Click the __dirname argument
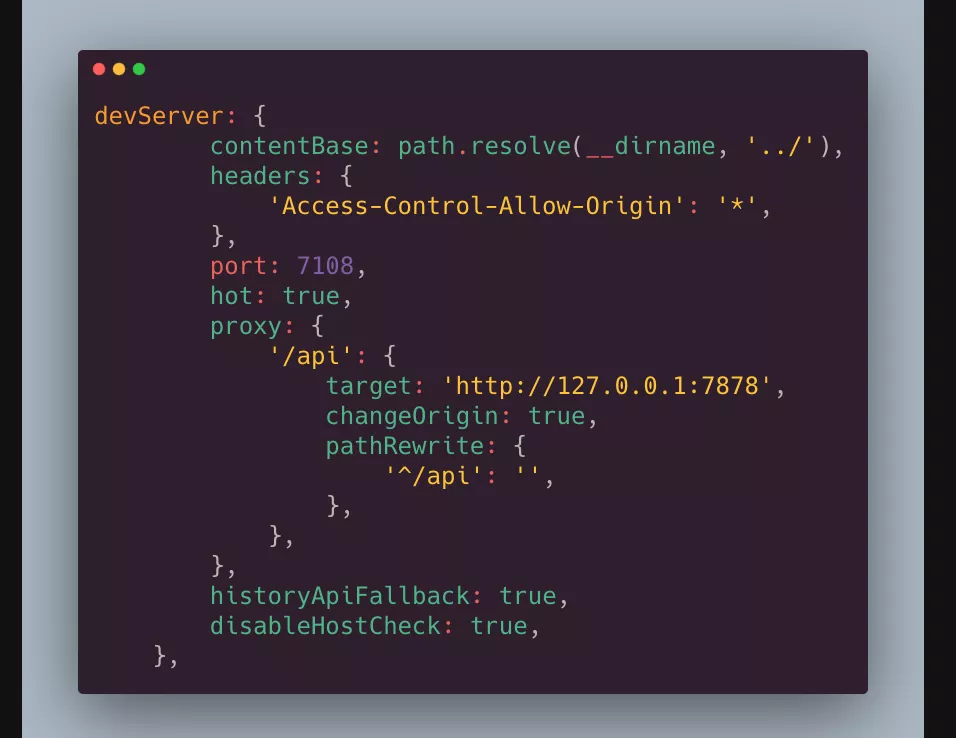The image size is (956, 738). (x=651, y=146)
